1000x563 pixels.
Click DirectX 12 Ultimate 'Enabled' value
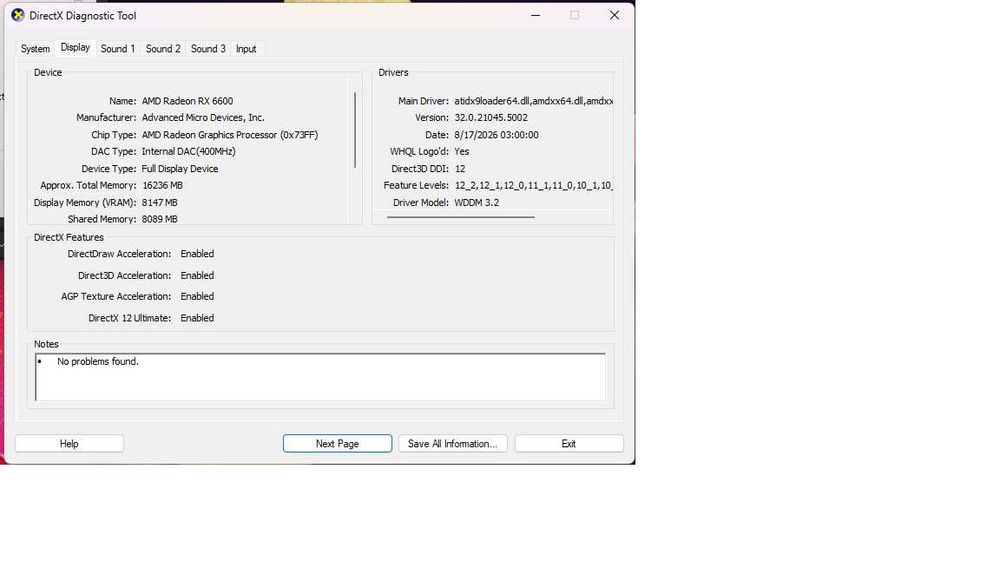(x=197, y=318)
